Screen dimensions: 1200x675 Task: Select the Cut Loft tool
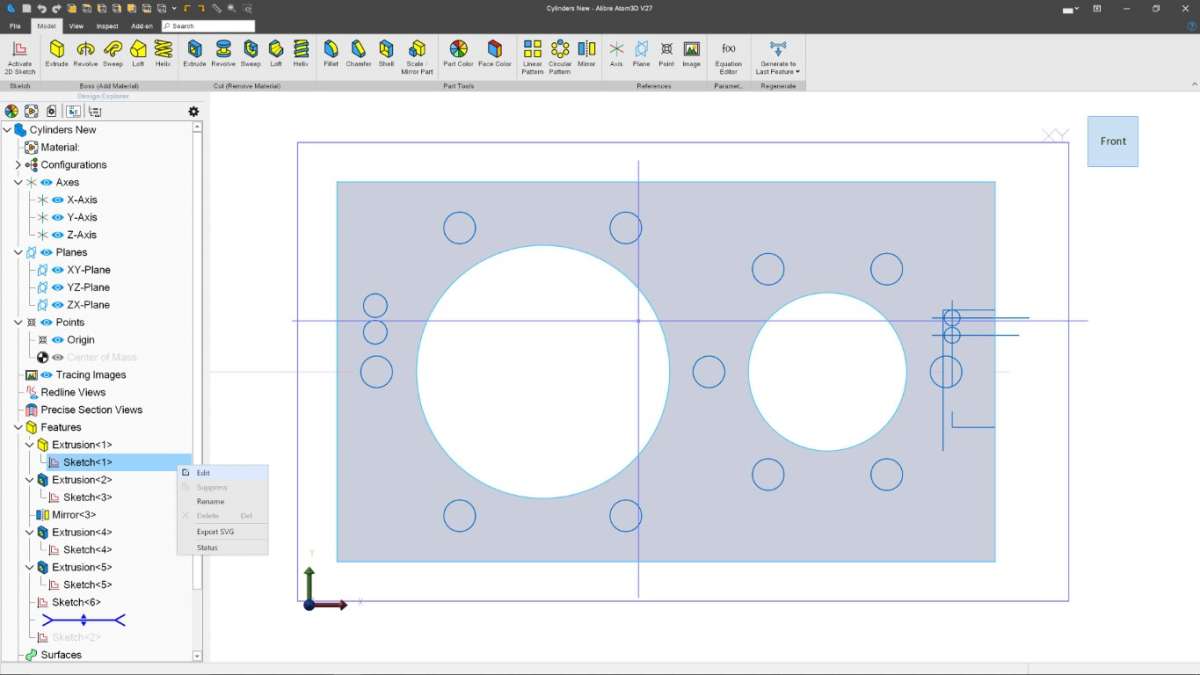[x=275, y=54]
